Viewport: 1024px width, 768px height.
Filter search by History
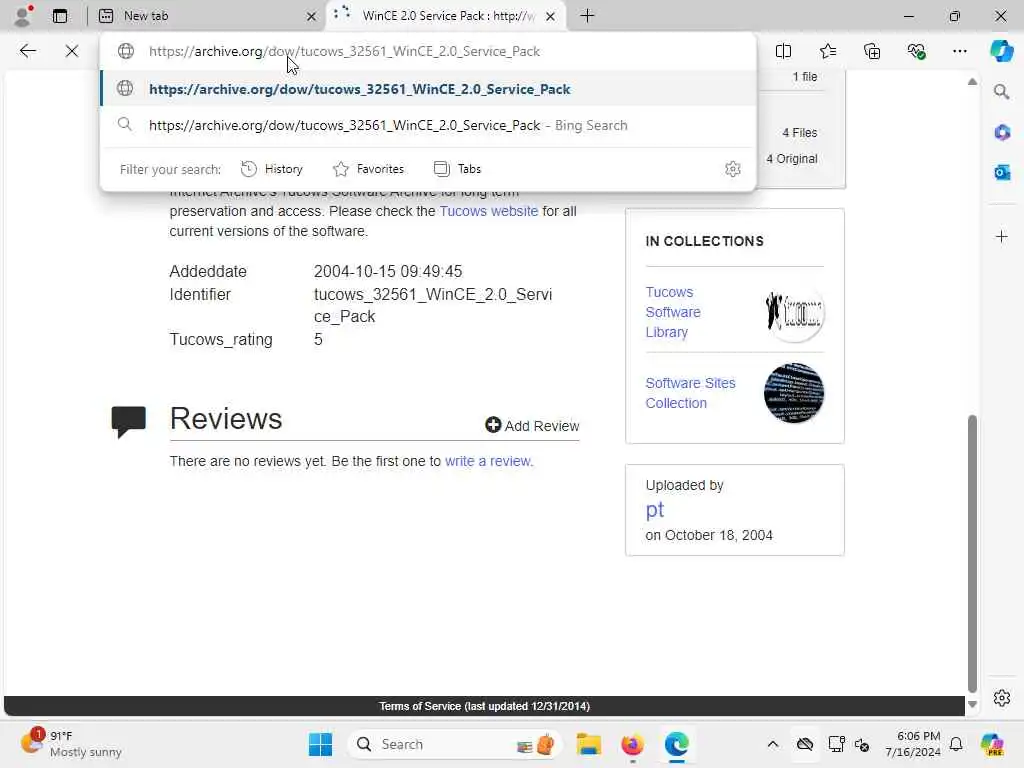[272, 169]
